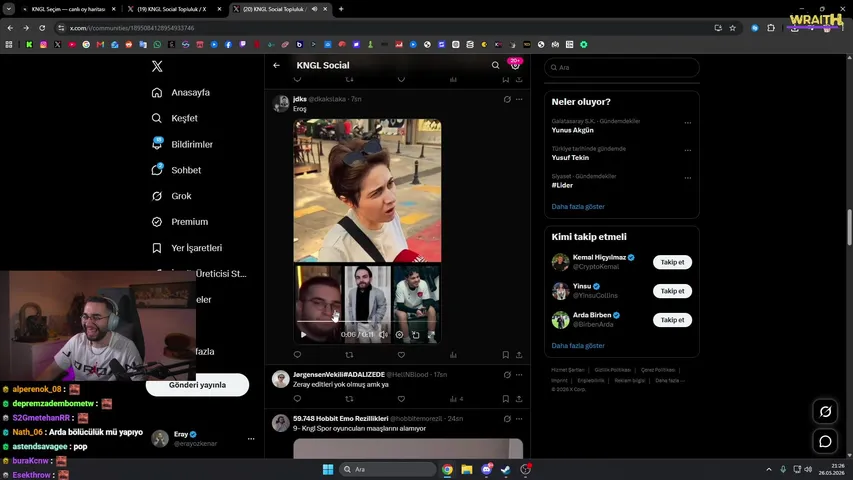Open more options for Yusuf Tekin trend
Image resolution: width=853 pixels, height=480 pixels.
[x=688, y=150]
